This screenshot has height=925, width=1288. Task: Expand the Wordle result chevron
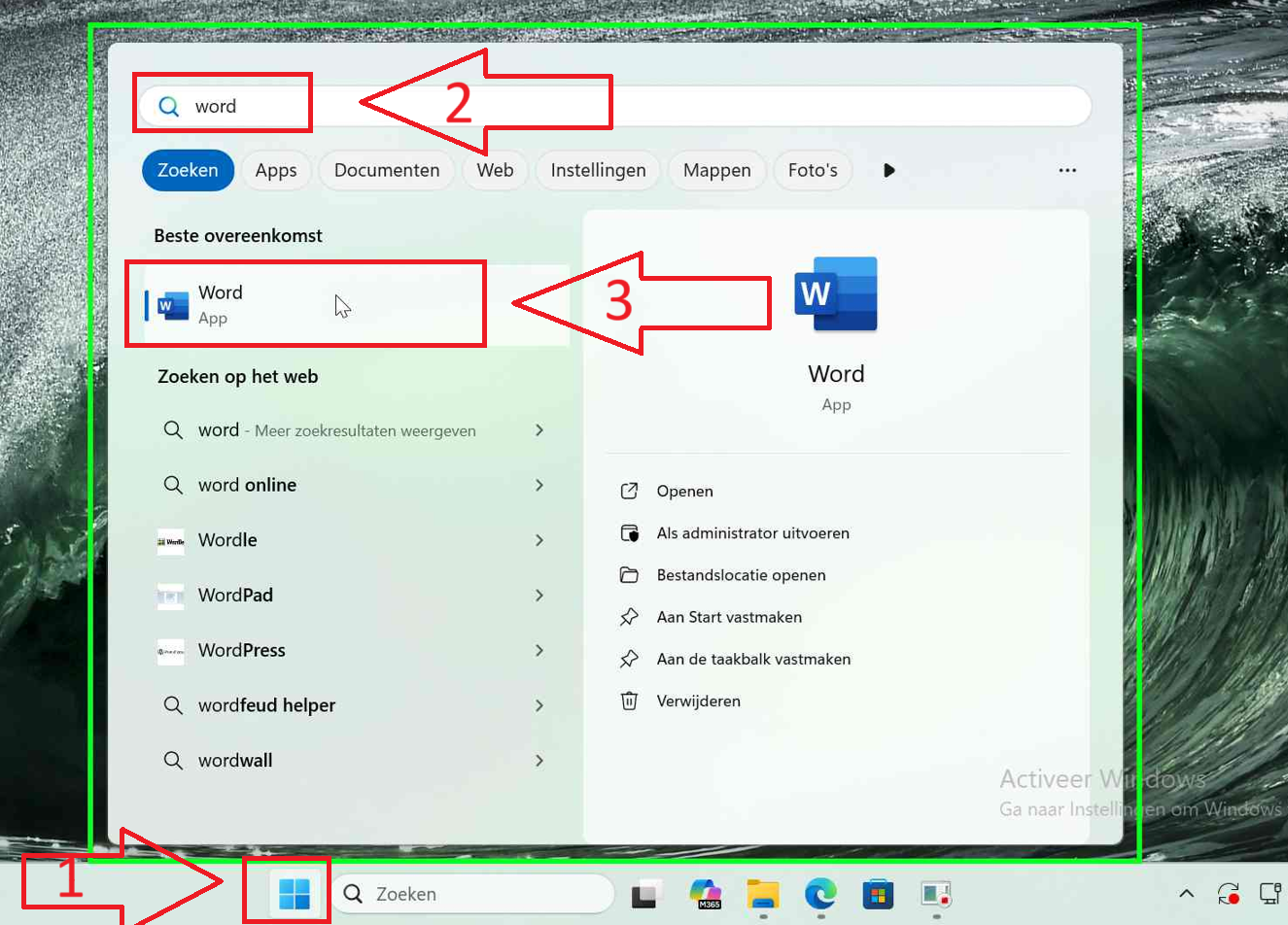tap(540, 540)
